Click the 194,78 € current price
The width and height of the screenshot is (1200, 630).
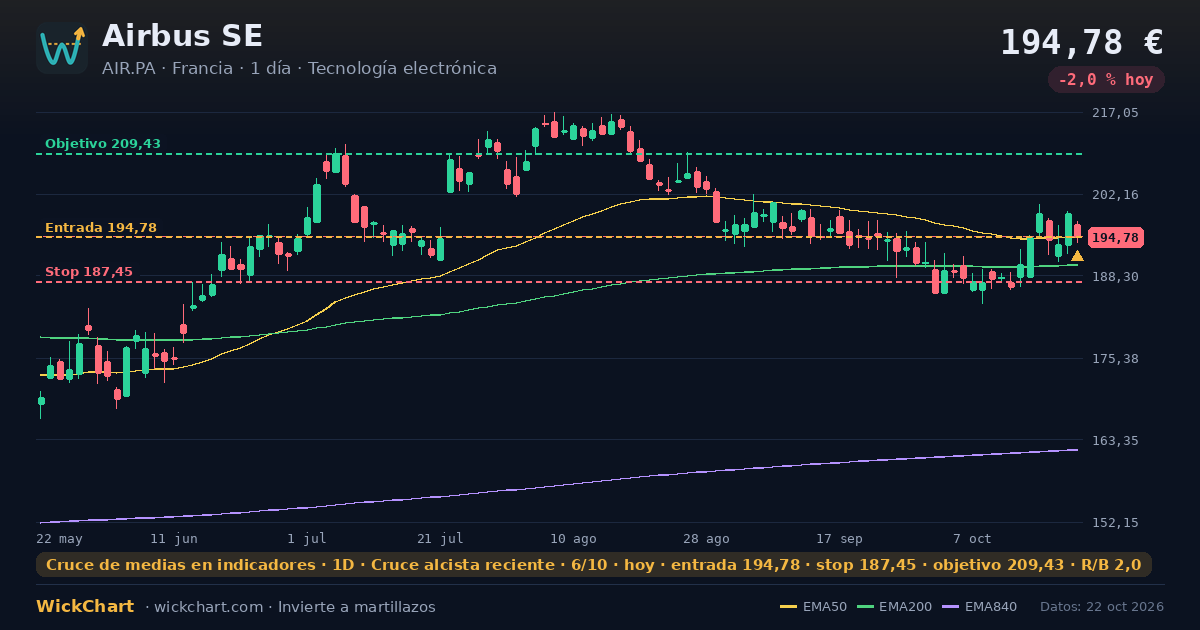pyautogui.click(x=1081, y=43)
